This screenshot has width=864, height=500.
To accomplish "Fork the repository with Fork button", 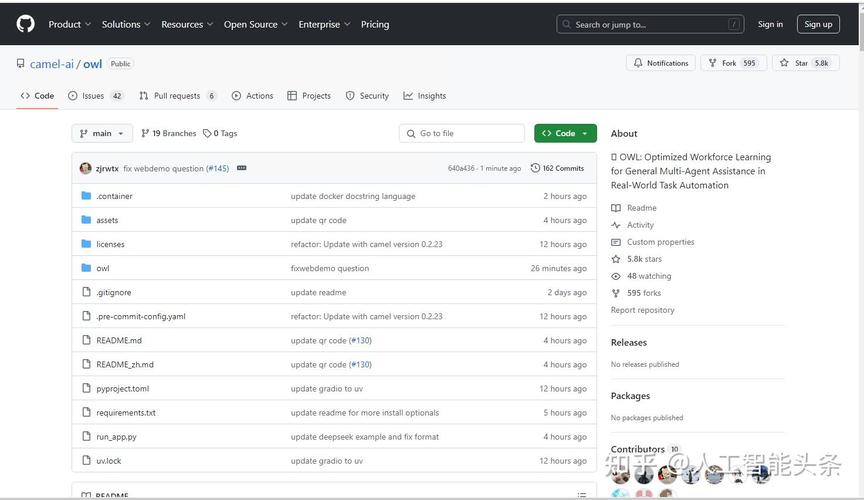I will pos(733,63).
